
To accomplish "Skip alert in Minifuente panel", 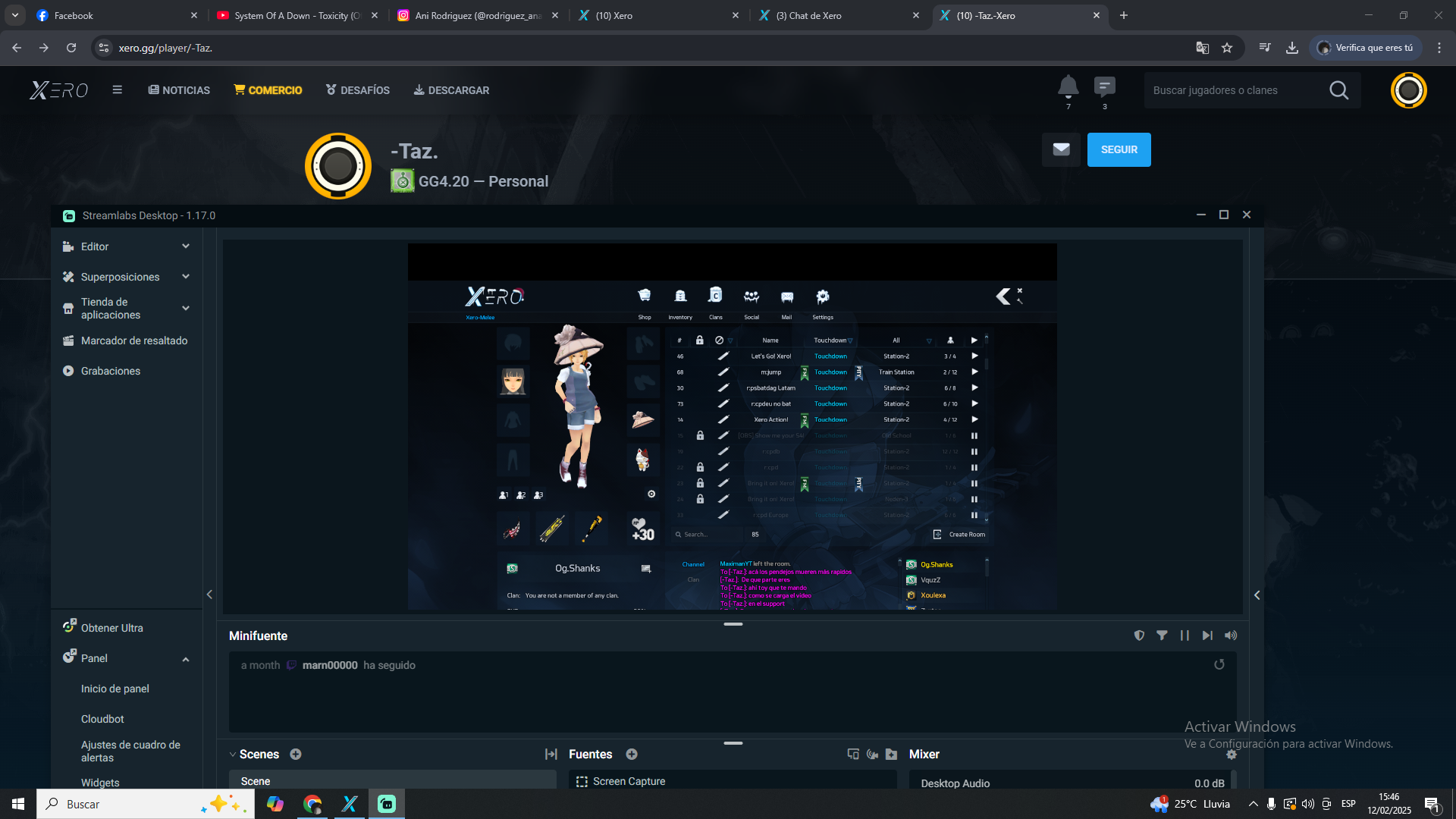I will (1207, 635).
